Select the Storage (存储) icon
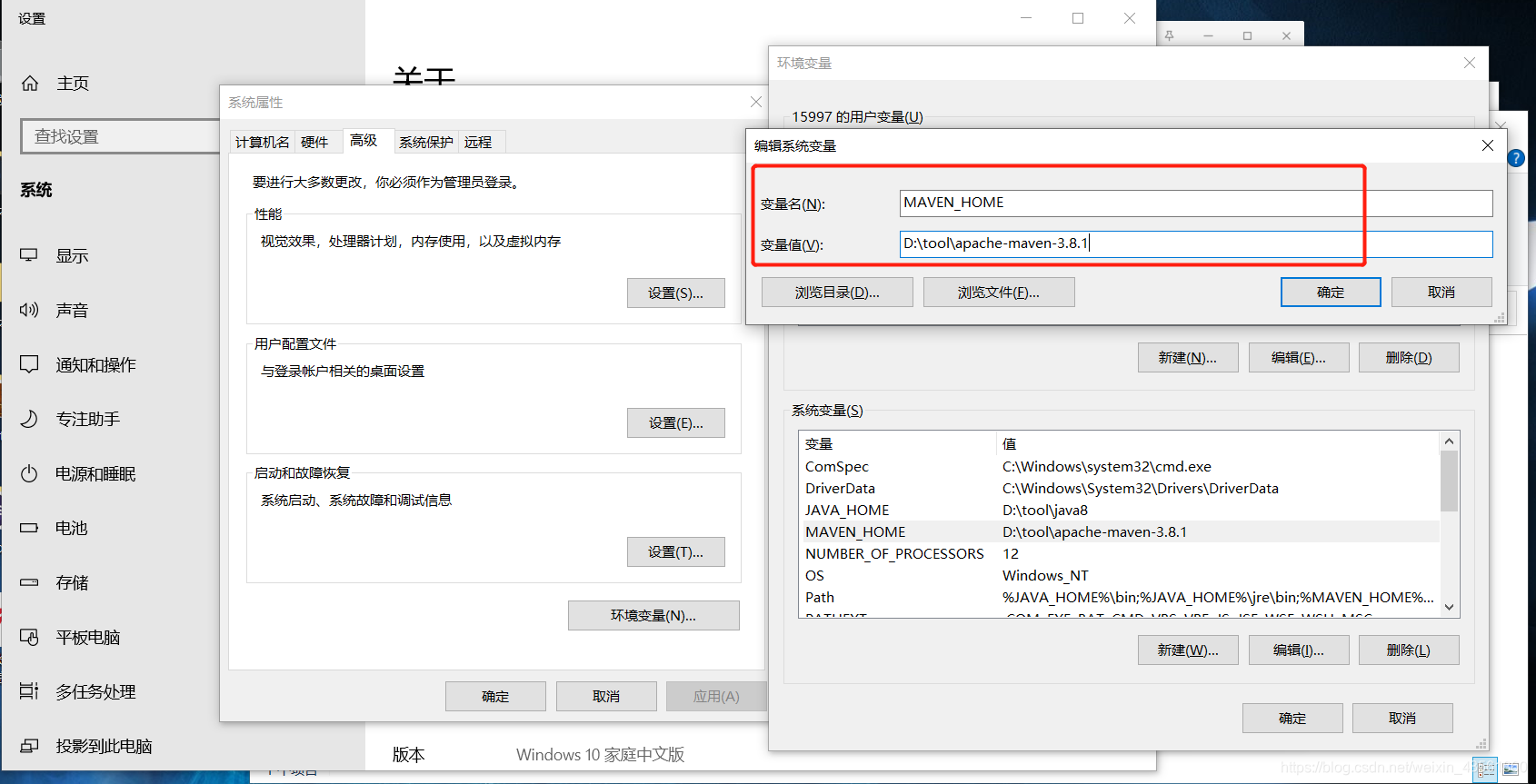The image size is (1536, 784). 29,582
